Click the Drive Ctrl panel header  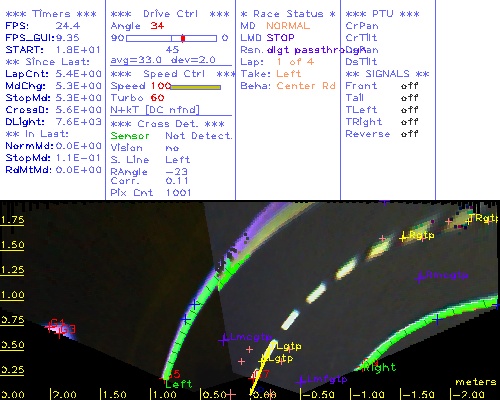point(170,14)
